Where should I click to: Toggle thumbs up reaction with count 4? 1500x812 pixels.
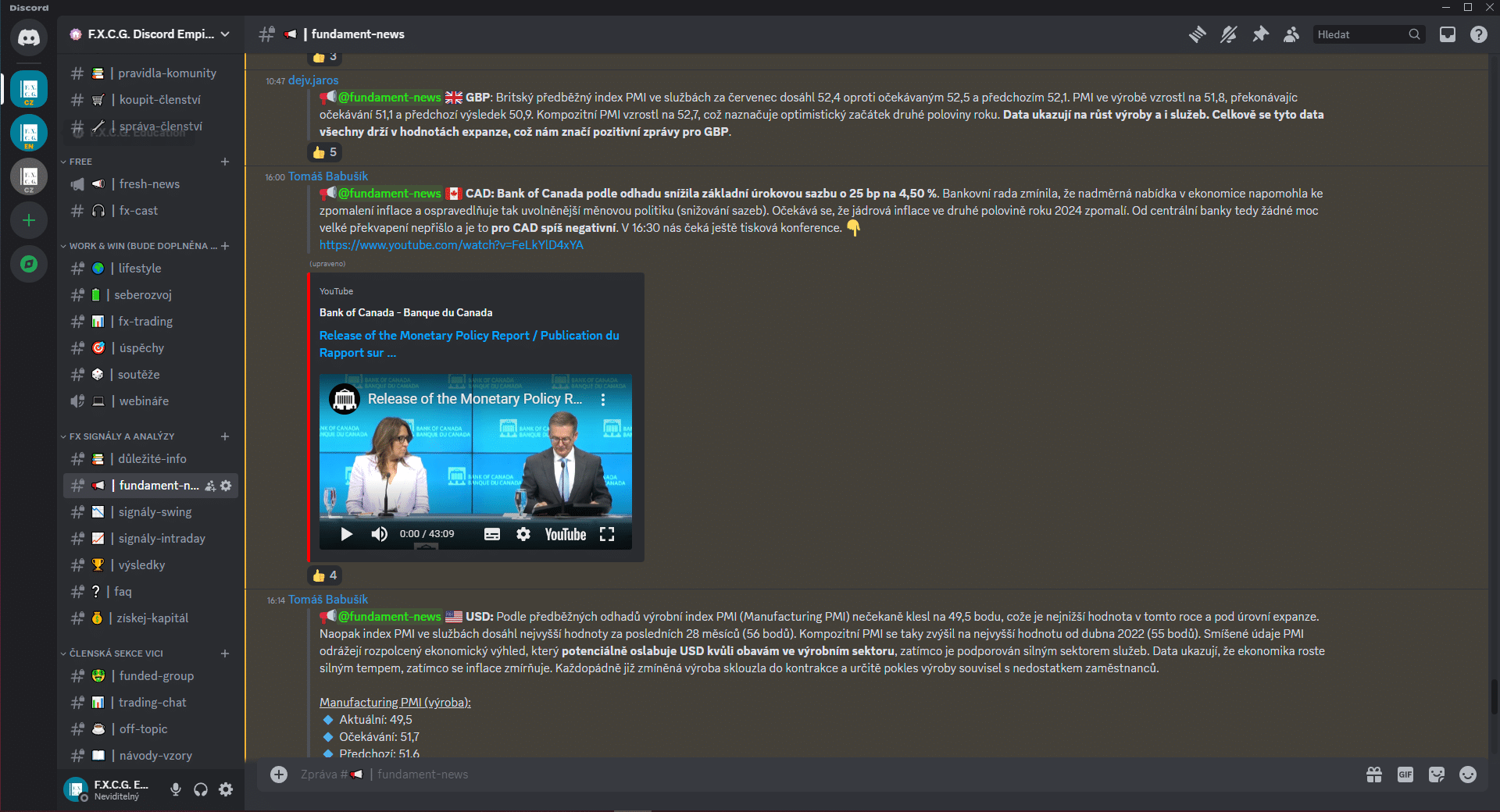pyautogui.click(x=324, y=575)
